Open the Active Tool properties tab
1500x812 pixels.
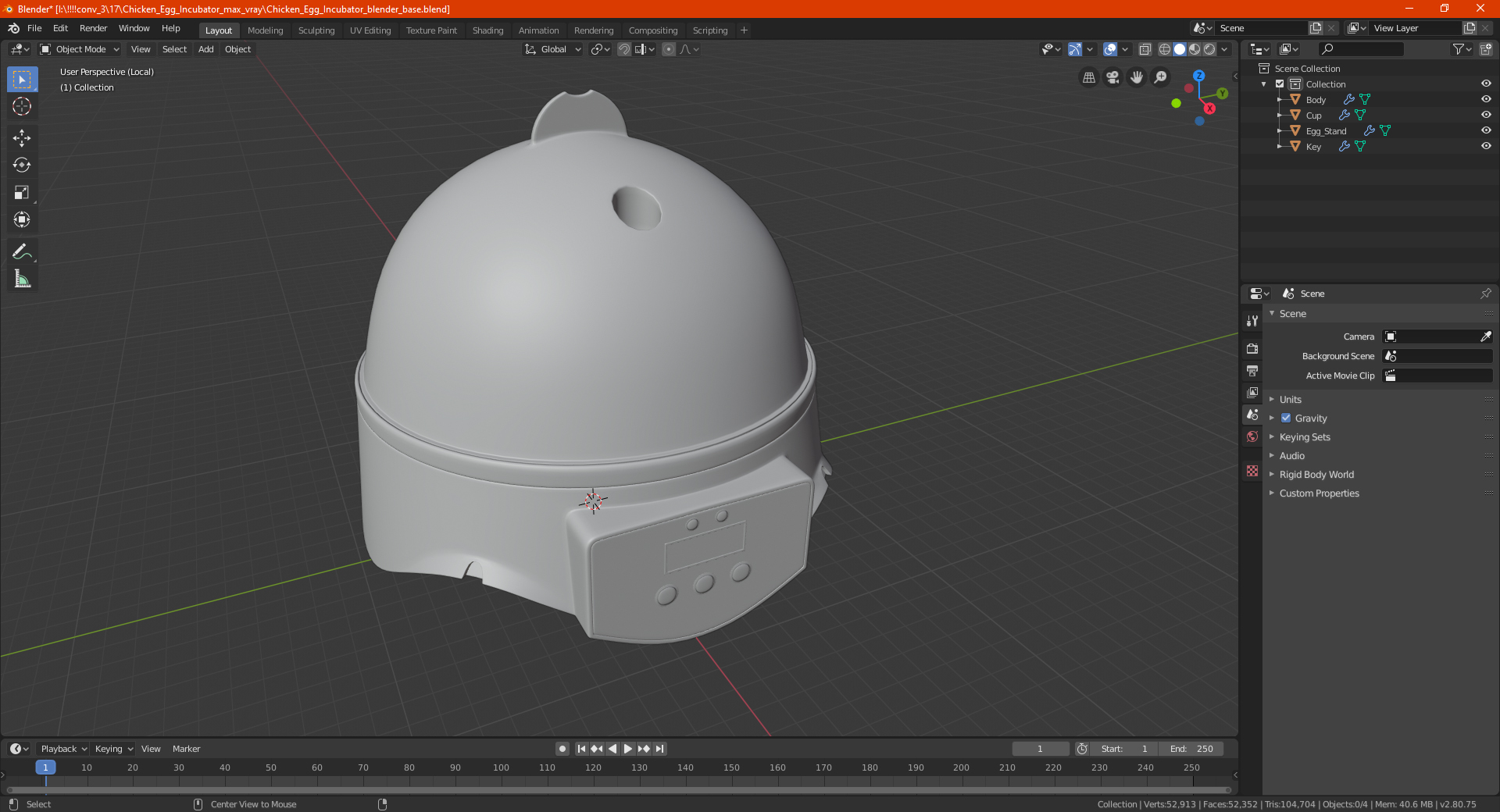click(x=1252, y=320)
